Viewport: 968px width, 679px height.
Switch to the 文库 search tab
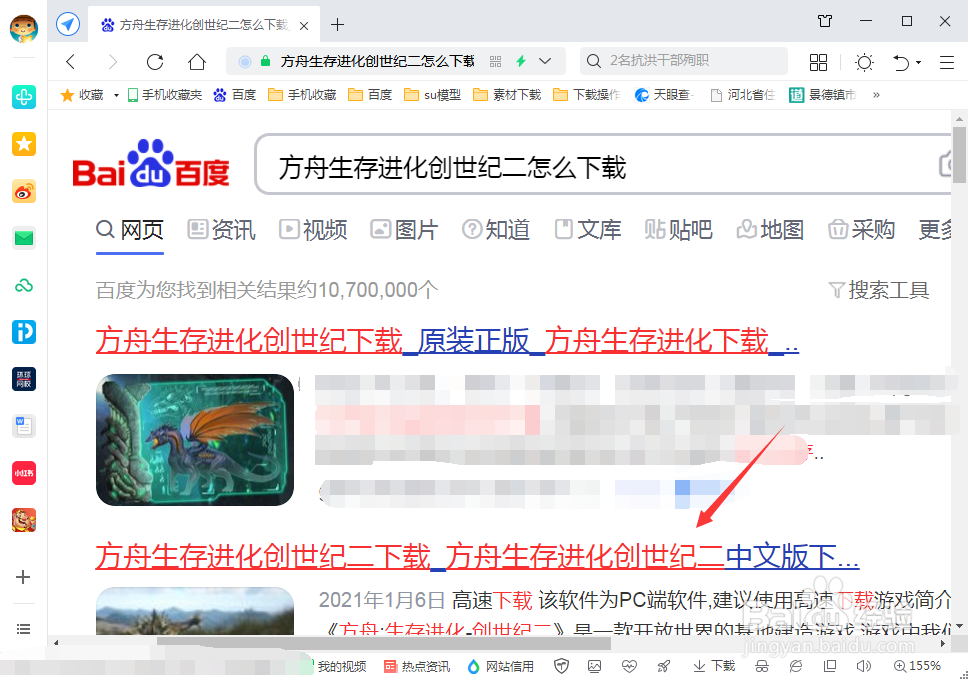coord(587,230)
